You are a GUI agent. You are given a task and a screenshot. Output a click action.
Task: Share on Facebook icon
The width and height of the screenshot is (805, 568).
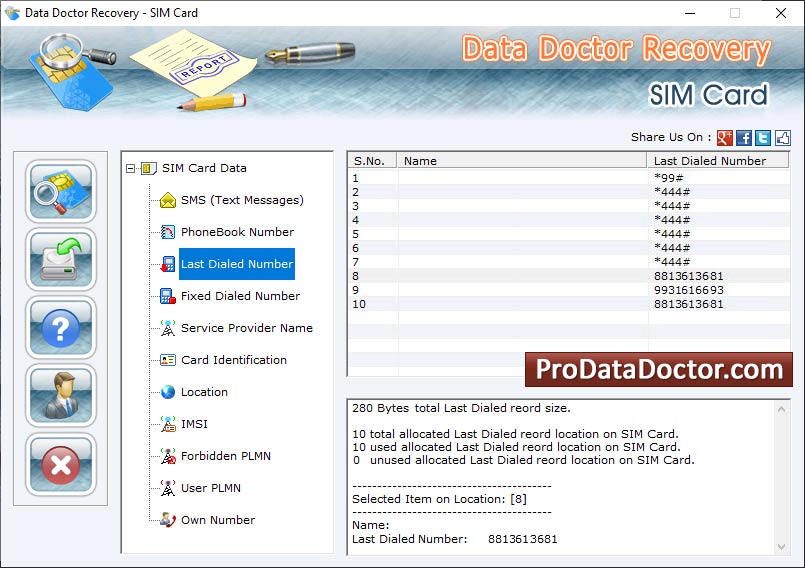coord(744,138)
